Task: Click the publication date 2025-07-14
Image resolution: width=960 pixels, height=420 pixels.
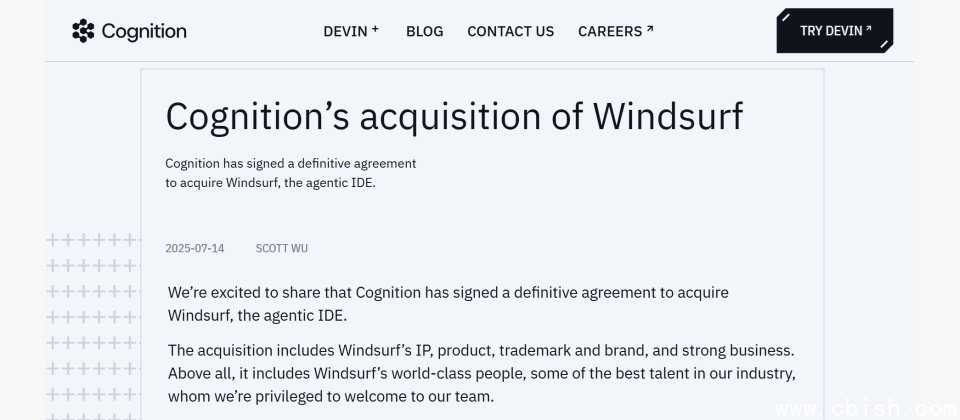Action: coord(195,248)
